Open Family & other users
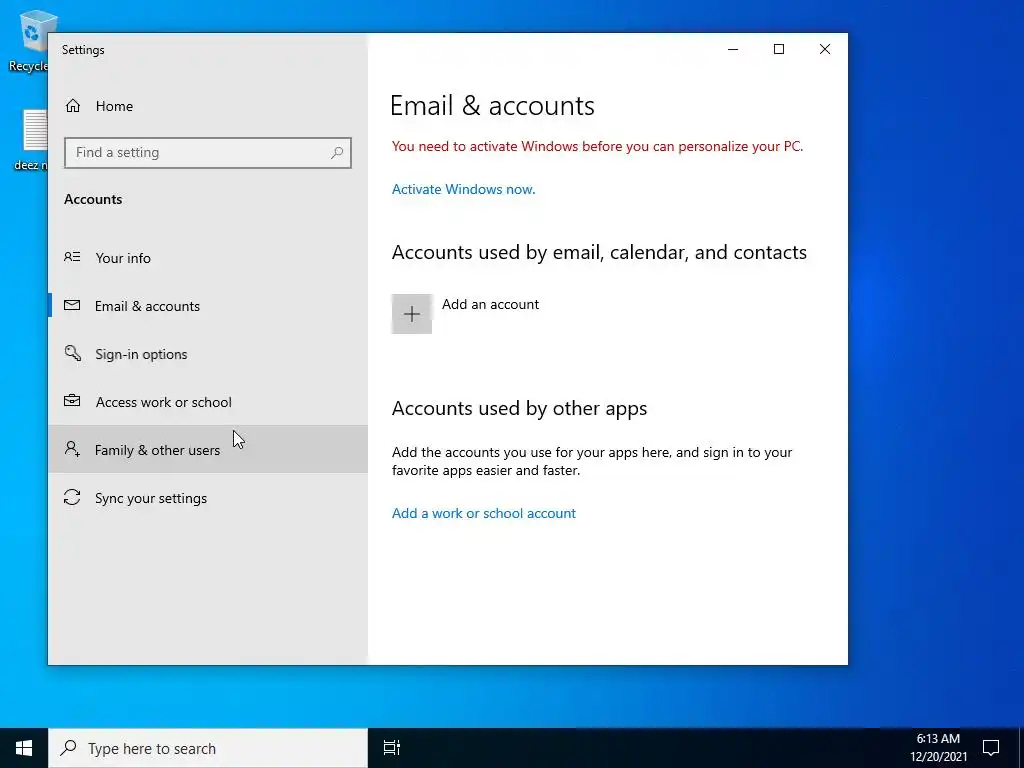The image size is (1024, 768). (x=208, y=449)
